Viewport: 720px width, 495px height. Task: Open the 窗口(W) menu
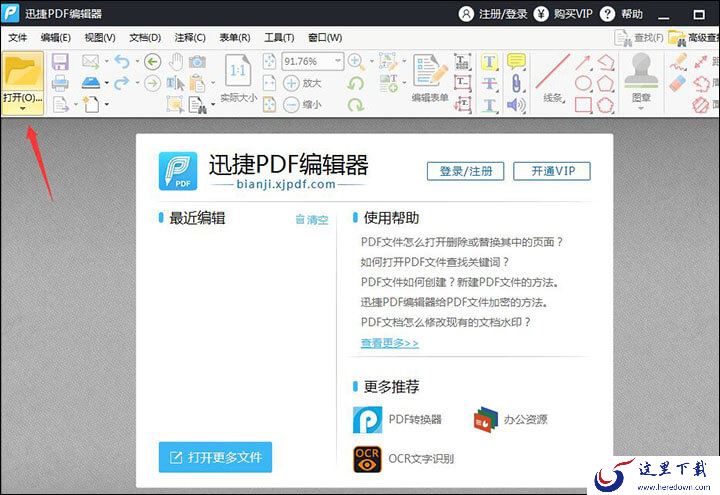[x=325, y=38]
